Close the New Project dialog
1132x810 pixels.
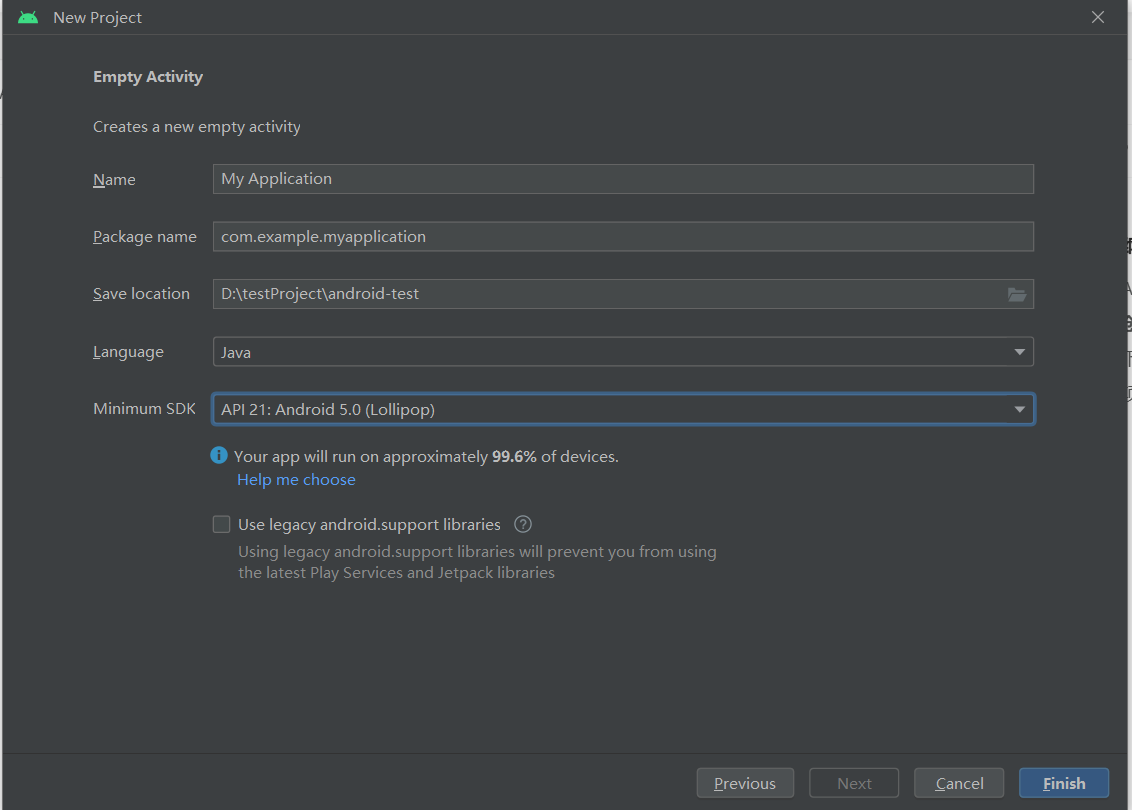(1097, 17)
